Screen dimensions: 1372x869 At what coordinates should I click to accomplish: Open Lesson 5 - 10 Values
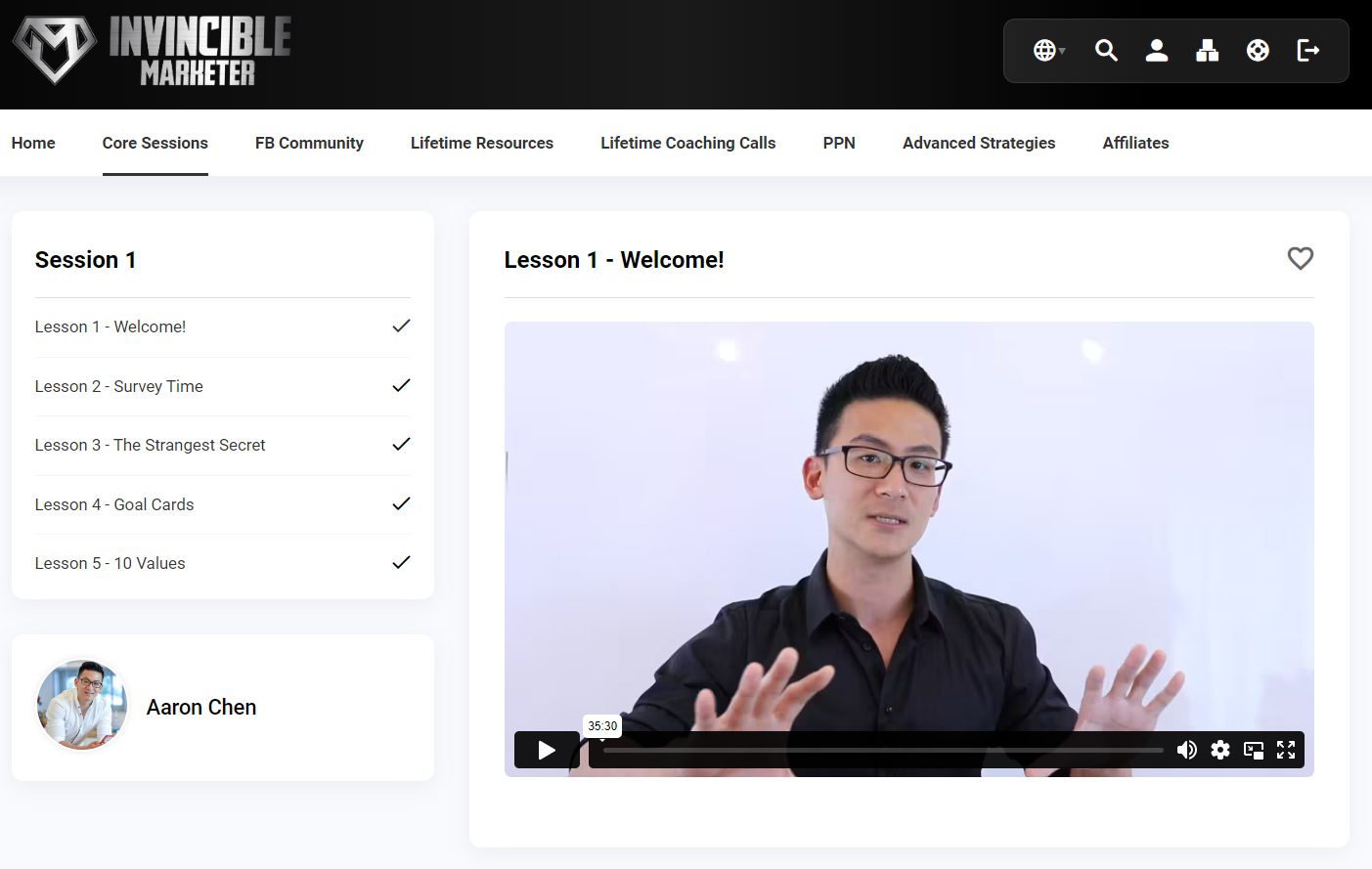click(223, 563)
